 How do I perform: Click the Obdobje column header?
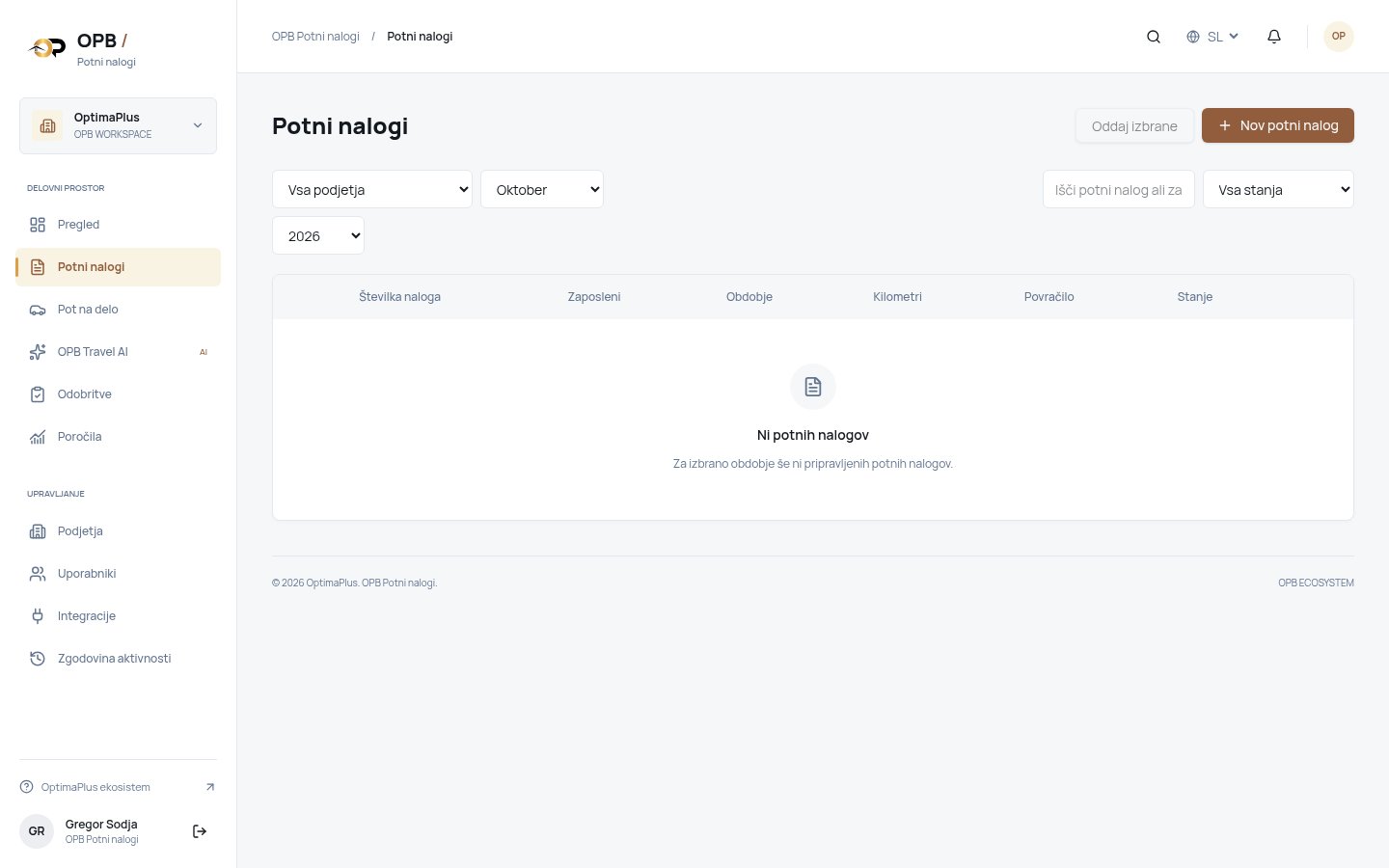pyautogui.click(x=749, y=297)
